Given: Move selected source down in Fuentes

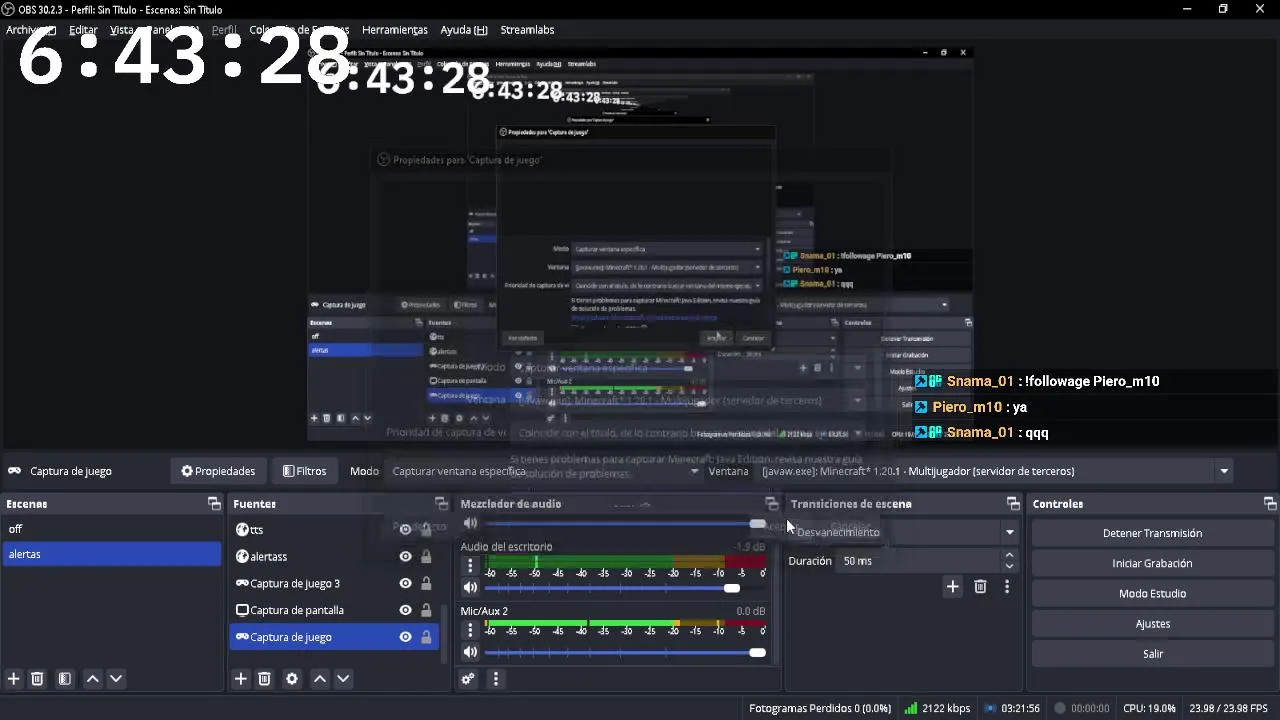Looking at the screenshot, I should tap(343, 679).
